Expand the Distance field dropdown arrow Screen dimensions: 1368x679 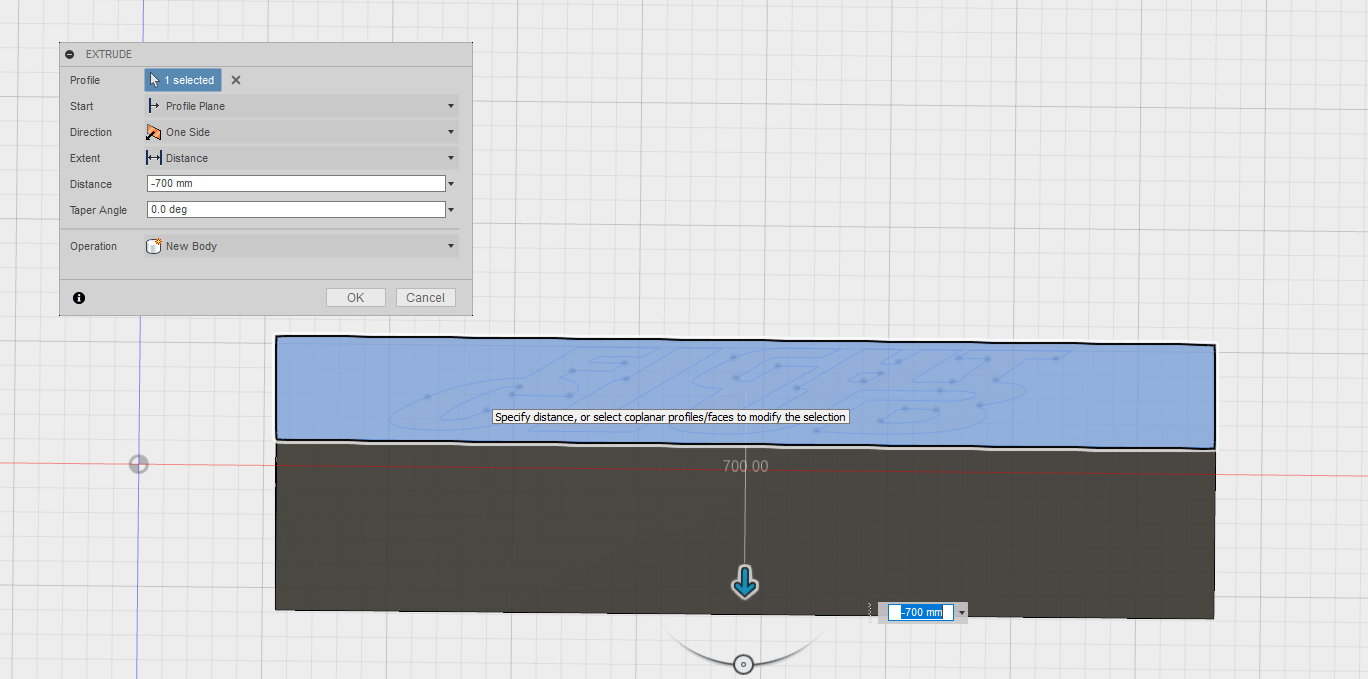point(452,184)
